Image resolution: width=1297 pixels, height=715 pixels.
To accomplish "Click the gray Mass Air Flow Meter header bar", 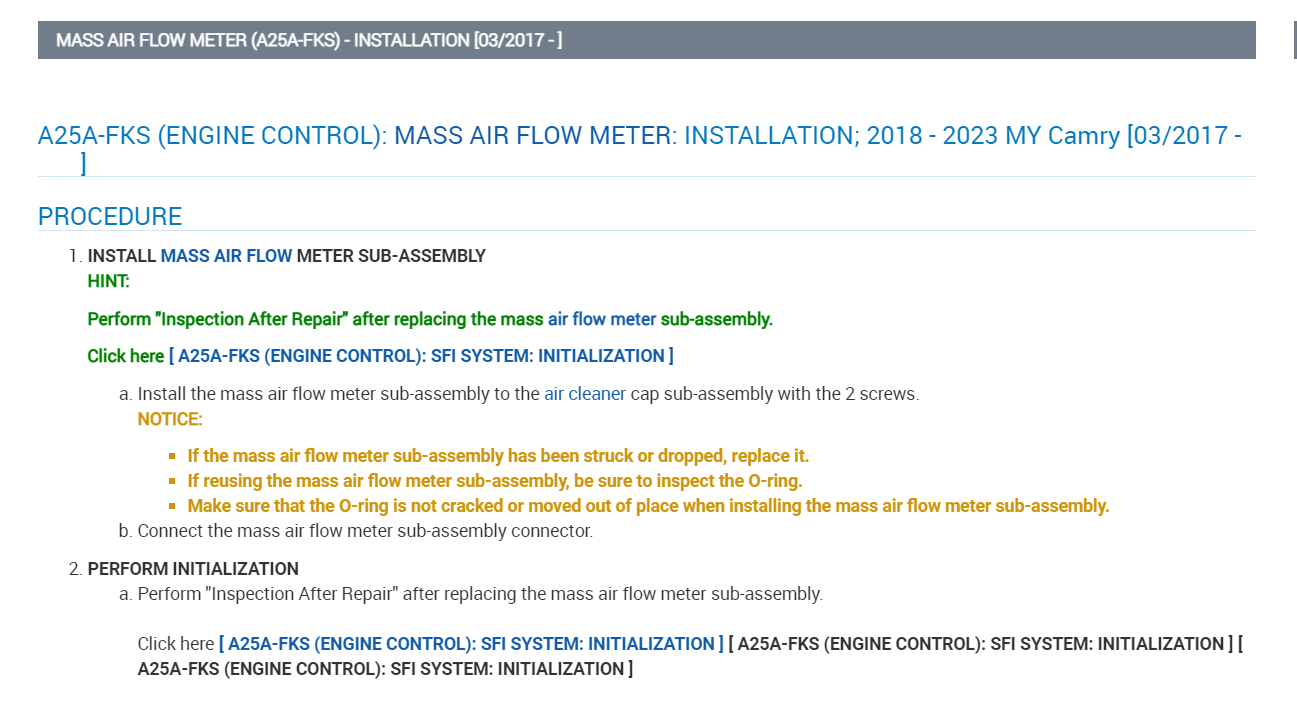I will [x=646, y=41].
